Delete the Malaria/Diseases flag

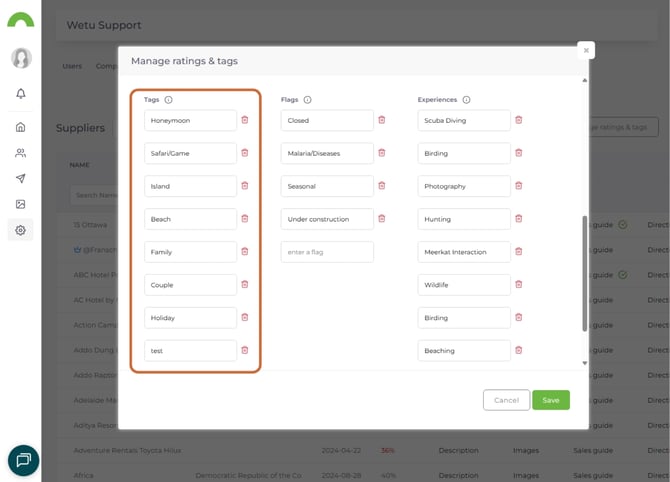click(382, 153)
